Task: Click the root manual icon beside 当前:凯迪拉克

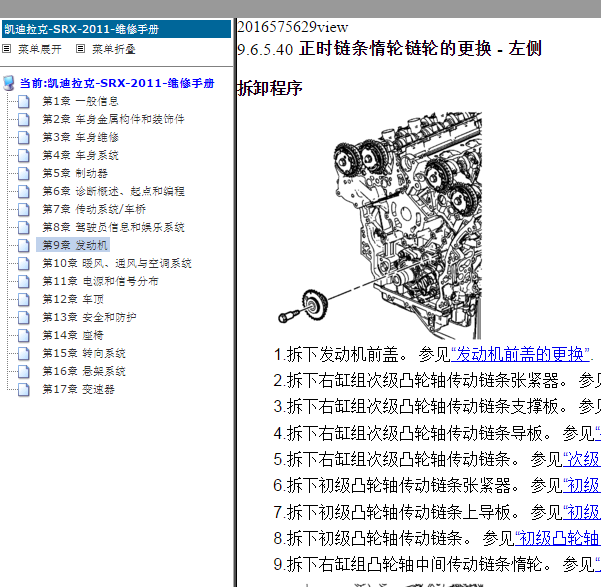Action: (9, 83)
